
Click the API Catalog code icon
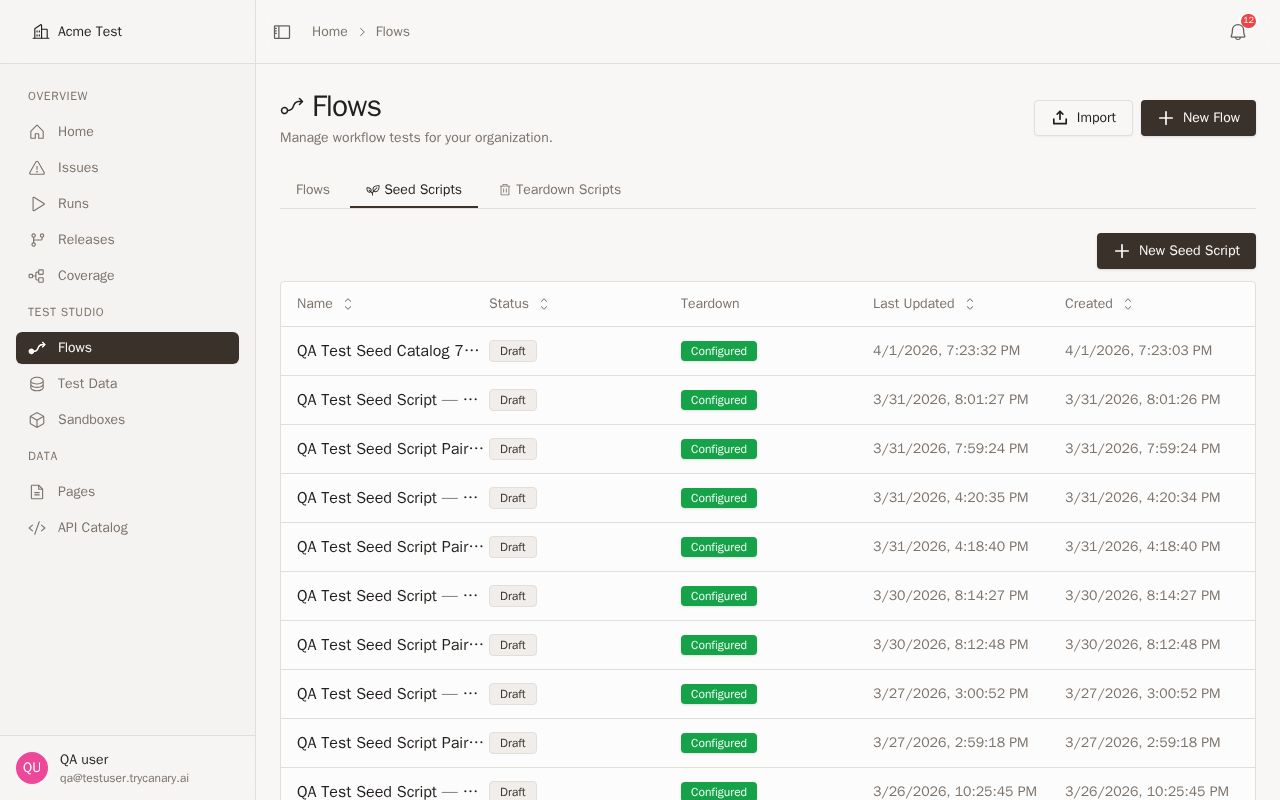point(37,528)
